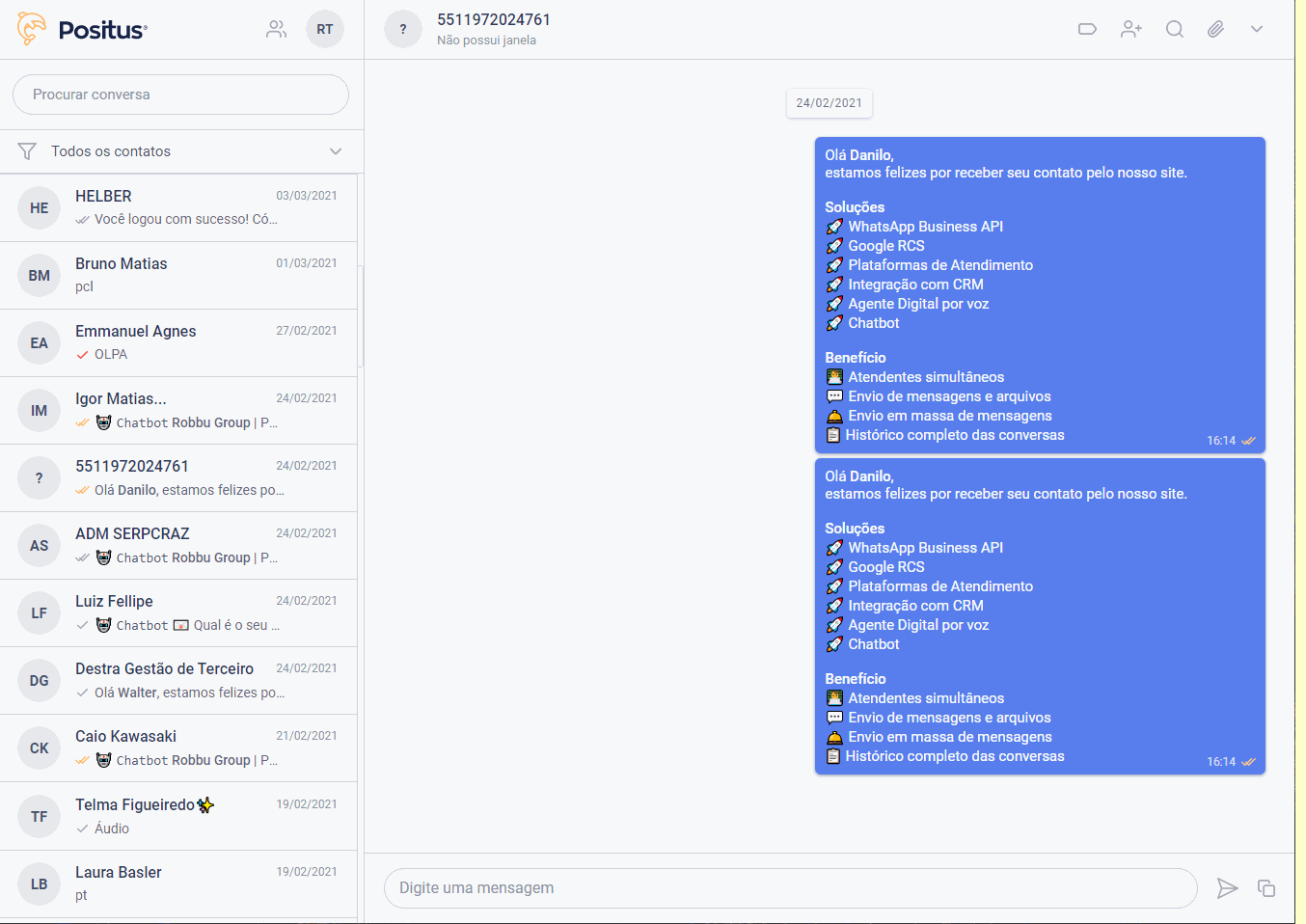
Task: Click the second Olá Danilo message bubble
Action: click(x=1040, y=616)
